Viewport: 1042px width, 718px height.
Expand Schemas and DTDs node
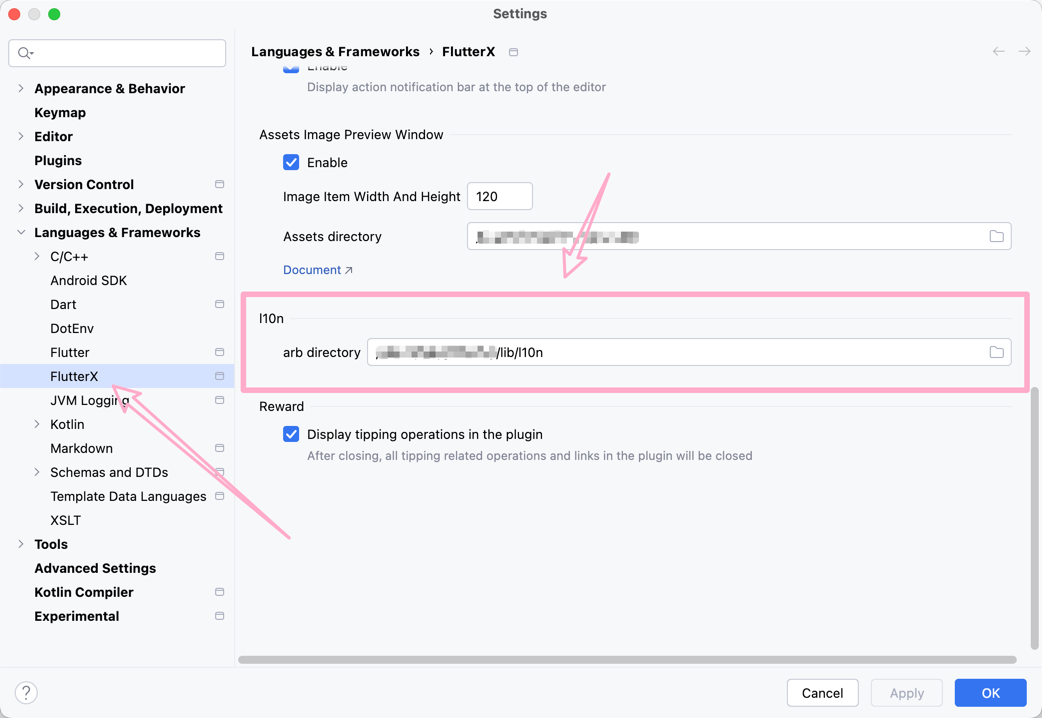click(x=37, y=472)
